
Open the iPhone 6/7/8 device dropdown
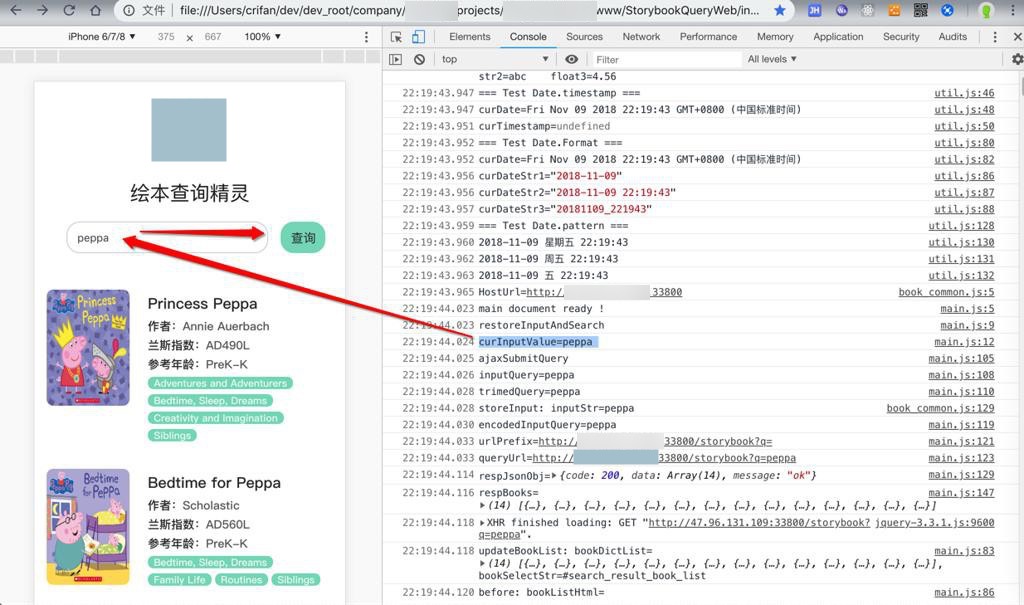[x=101, y=37]
